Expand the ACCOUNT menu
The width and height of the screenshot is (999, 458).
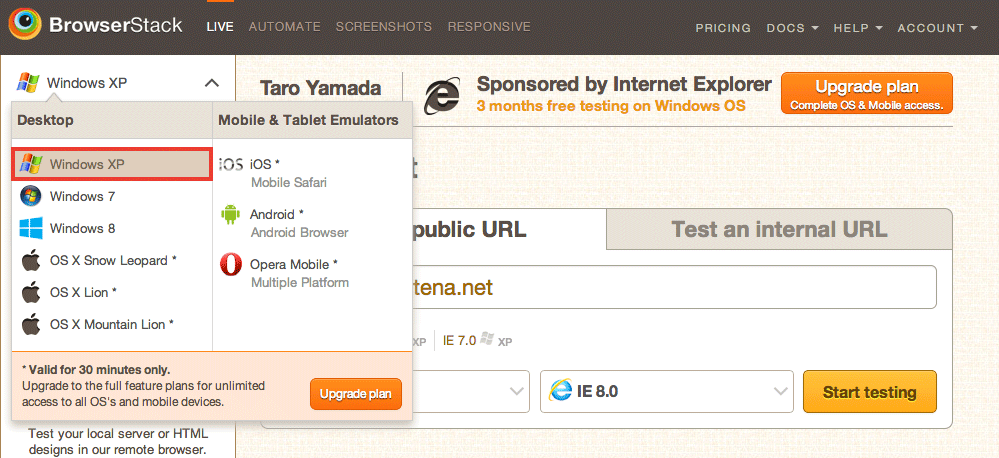pyautogui.click(x=937, y=28)
